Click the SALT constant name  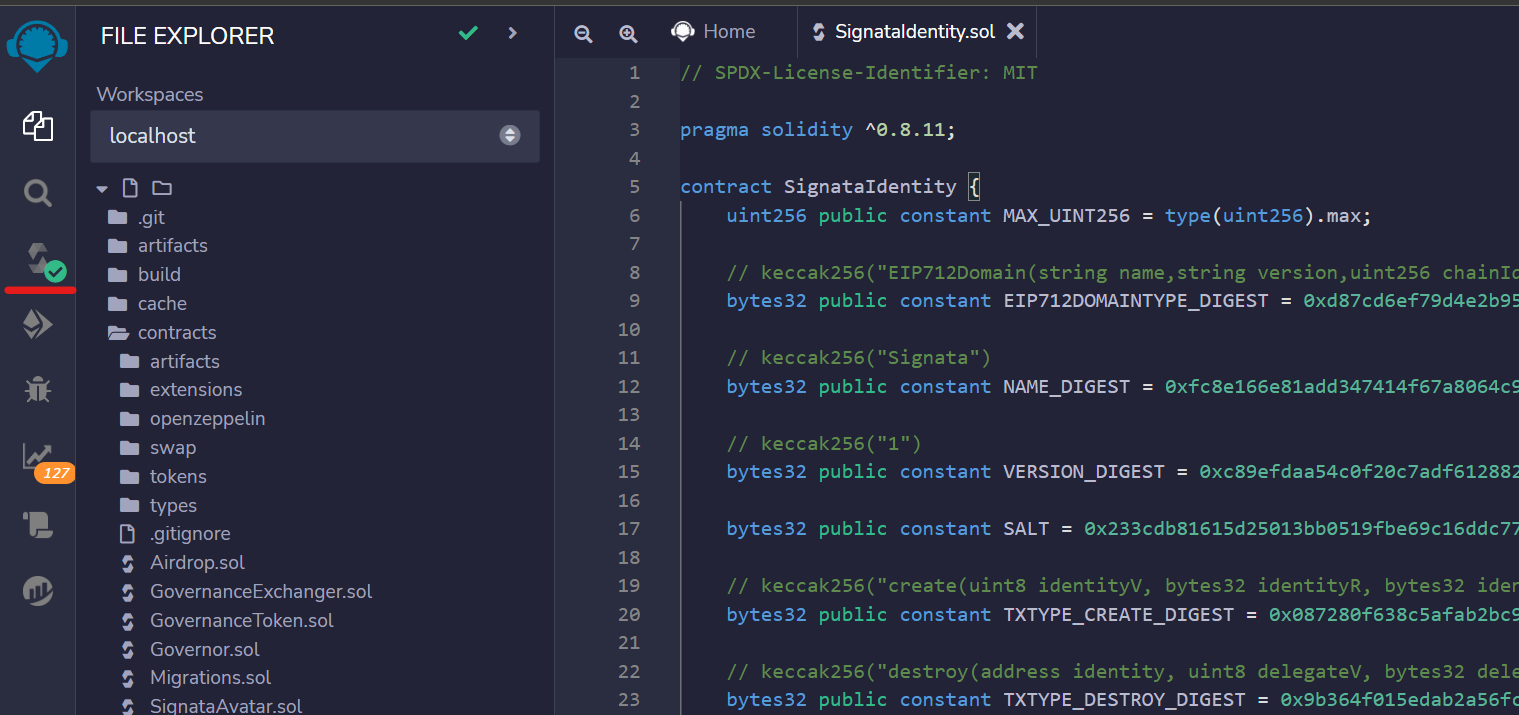(1026, 529)
